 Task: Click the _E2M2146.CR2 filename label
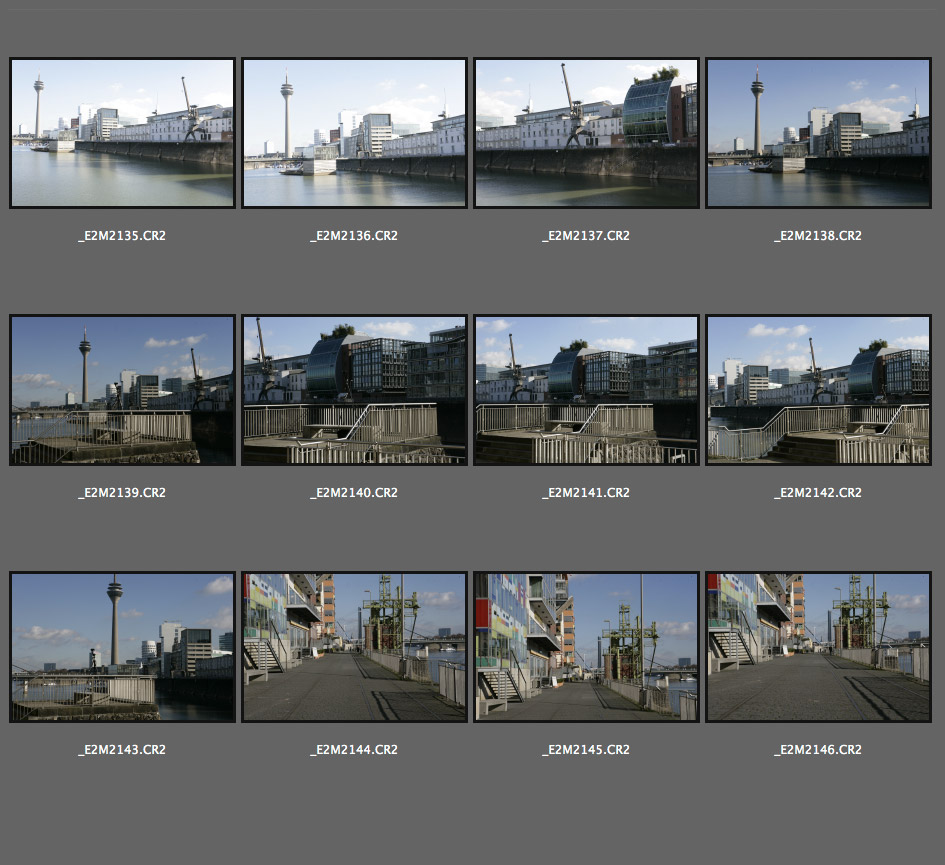tap(818, 750)
